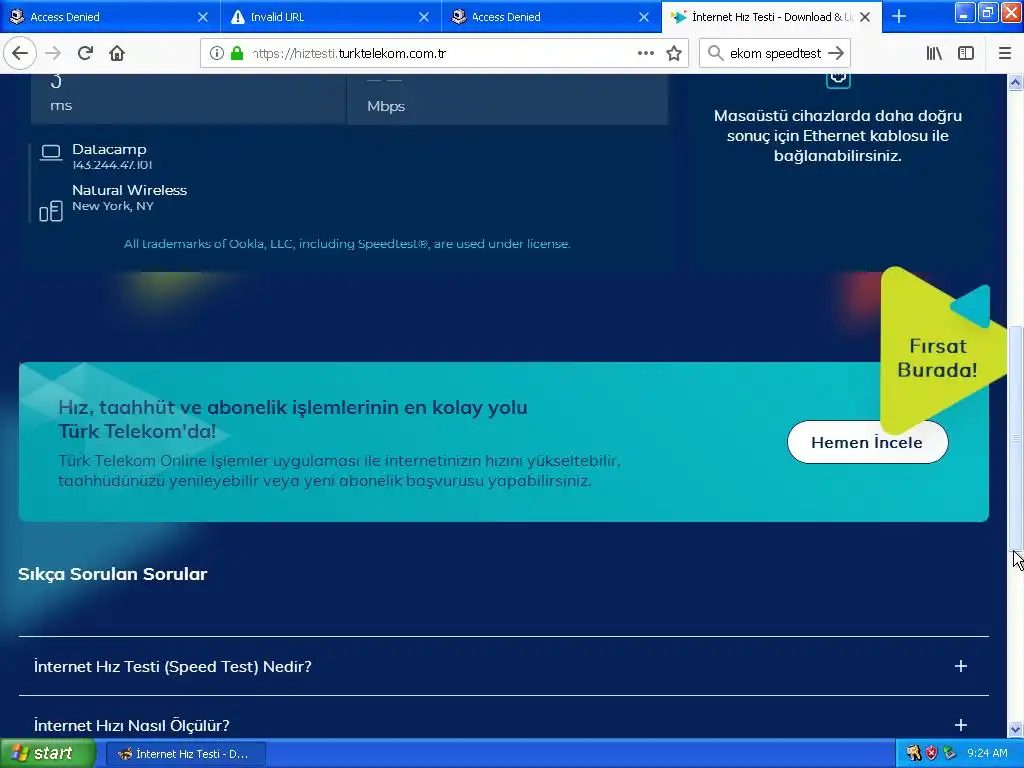Reload the current page
1024x768 pixels.
coord(85,53)
